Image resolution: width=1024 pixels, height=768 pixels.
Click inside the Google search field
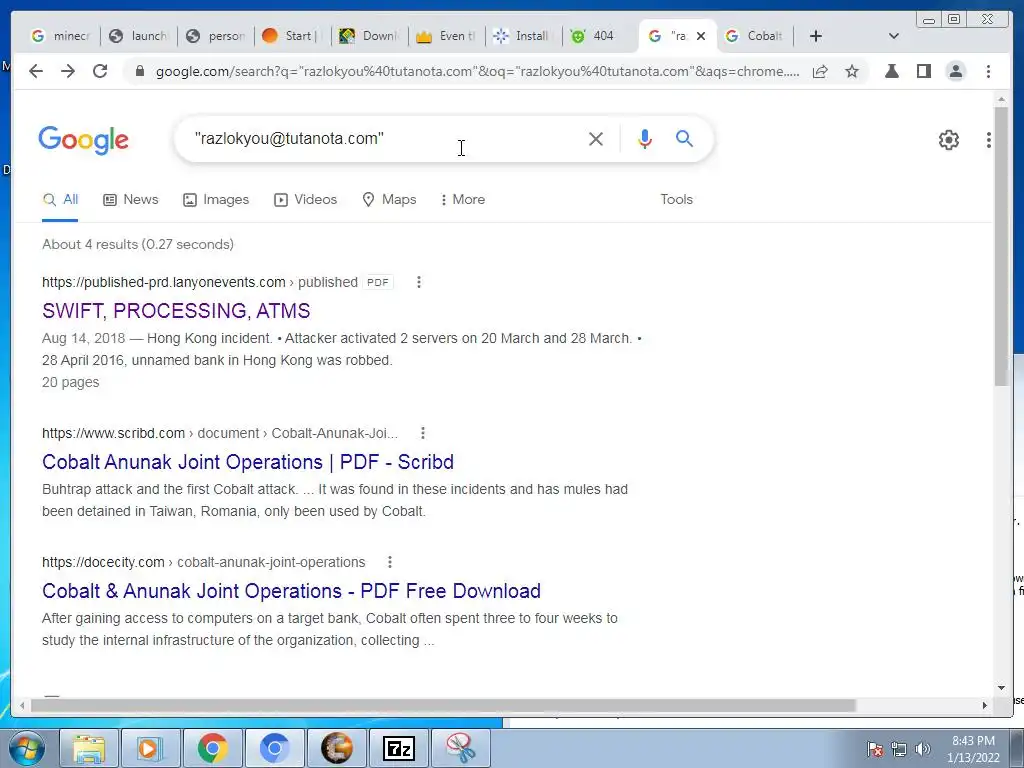tap(385, 138)
